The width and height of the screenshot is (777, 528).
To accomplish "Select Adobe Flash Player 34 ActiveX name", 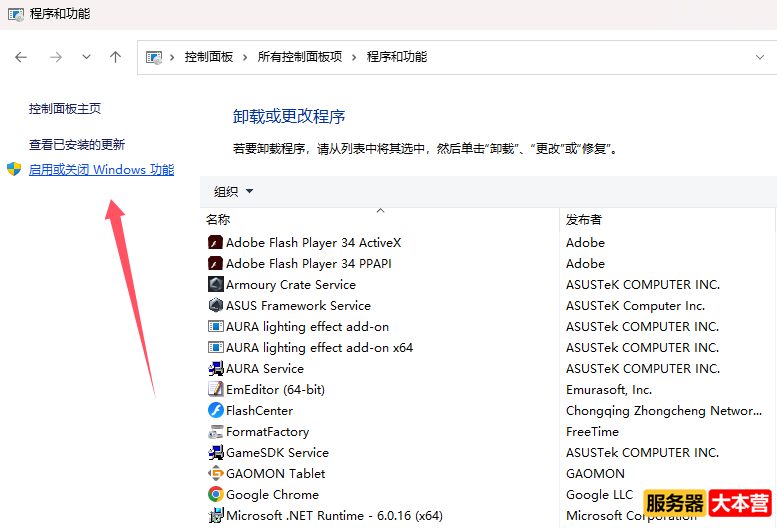I will click(314, 243).
